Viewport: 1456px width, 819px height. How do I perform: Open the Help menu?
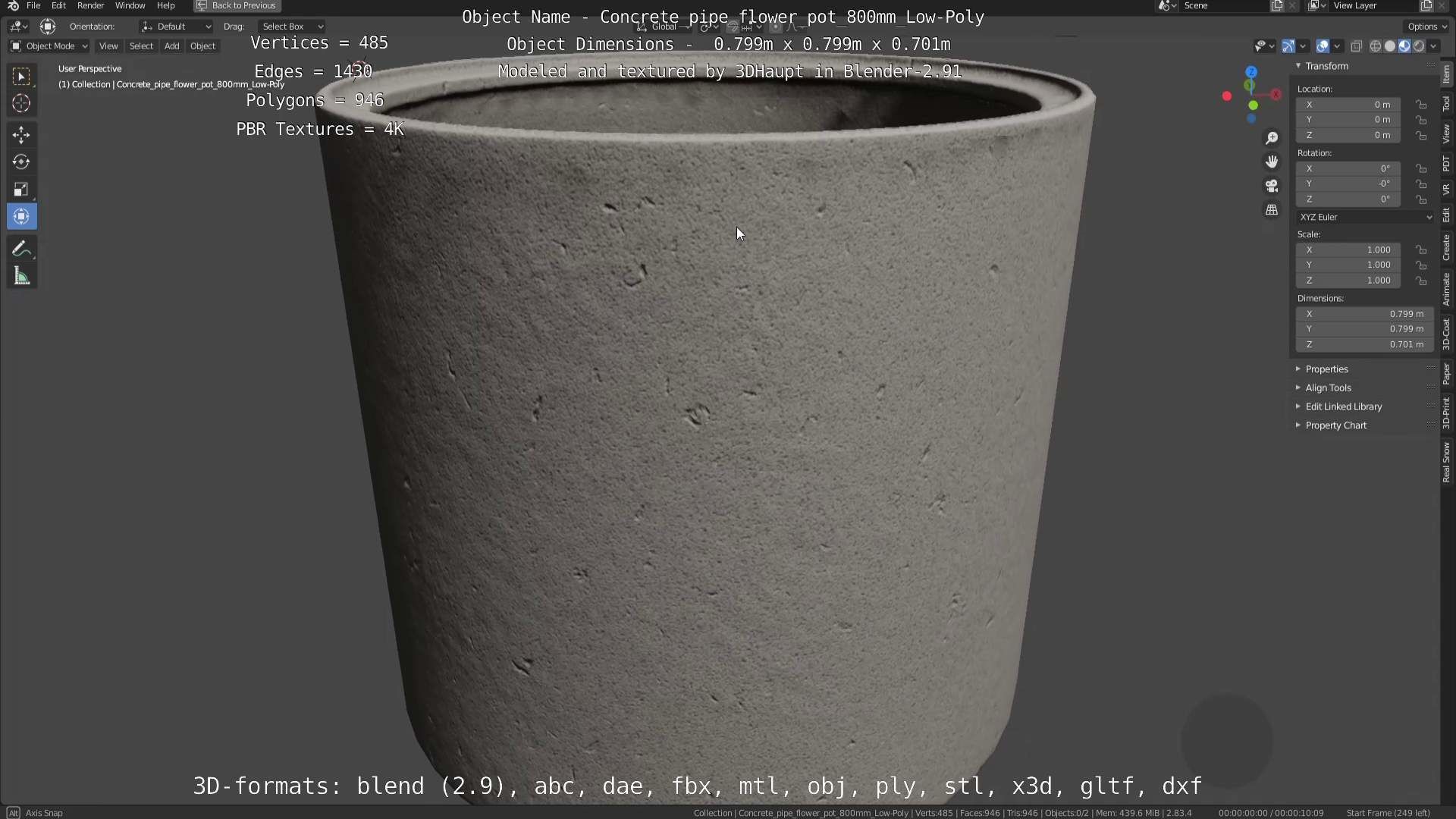[x=165, y=5]
